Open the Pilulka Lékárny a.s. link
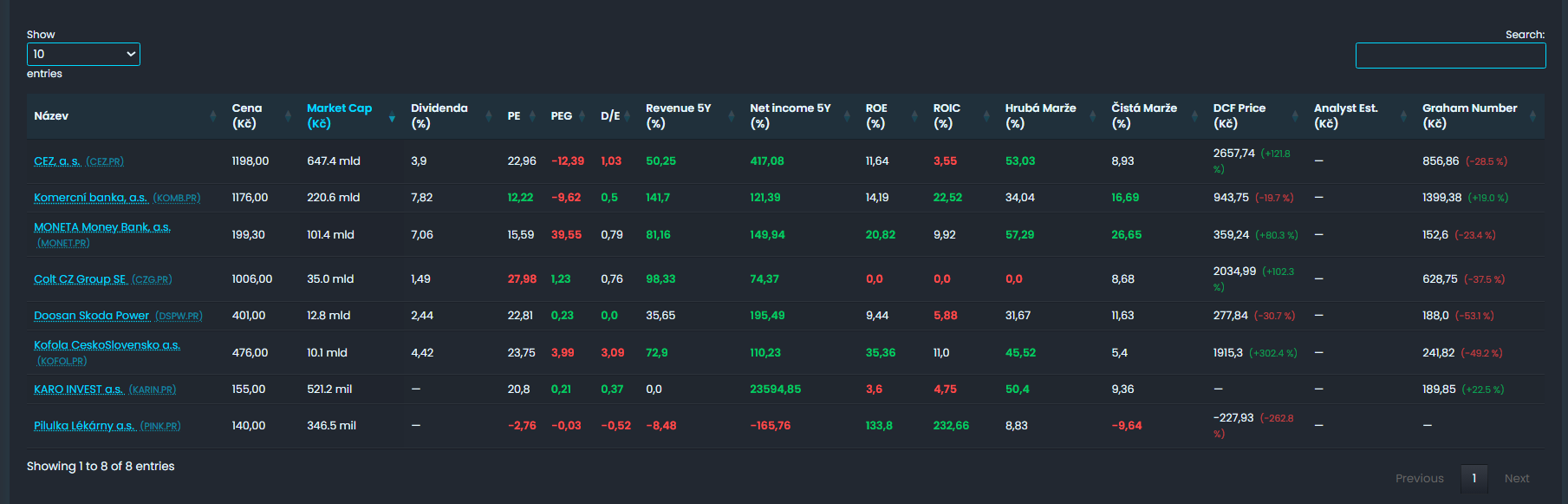 click(85, 426)
